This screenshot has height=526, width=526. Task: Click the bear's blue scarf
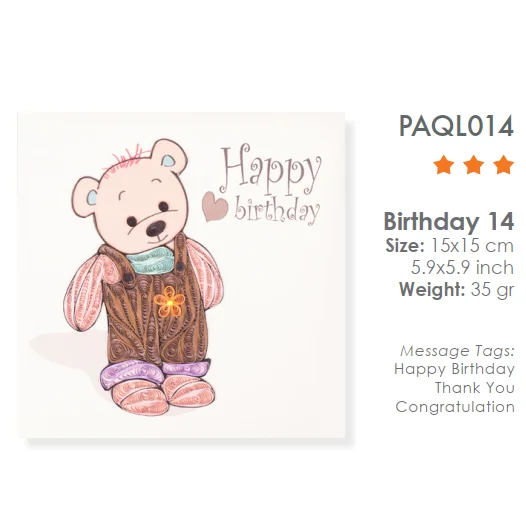151,260
